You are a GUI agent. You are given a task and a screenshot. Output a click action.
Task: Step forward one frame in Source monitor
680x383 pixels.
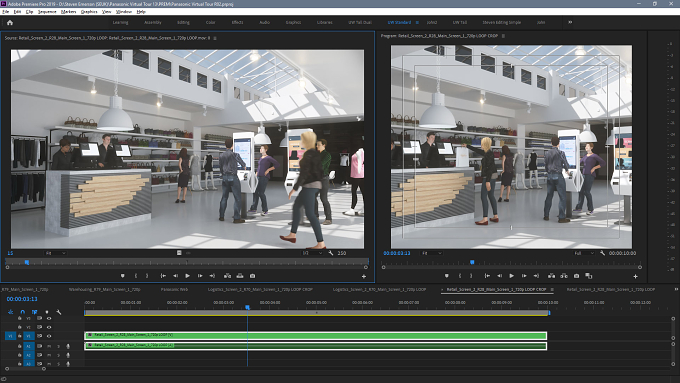coord(200,276)
